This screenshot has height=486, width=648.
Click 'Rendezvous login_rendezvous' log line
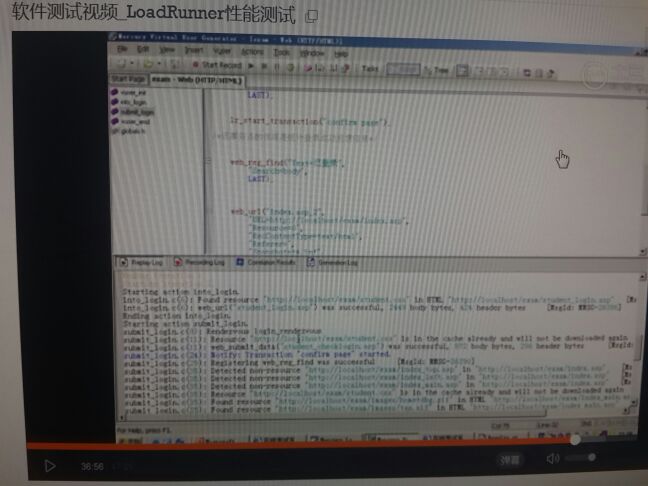(x=223, y=331)
